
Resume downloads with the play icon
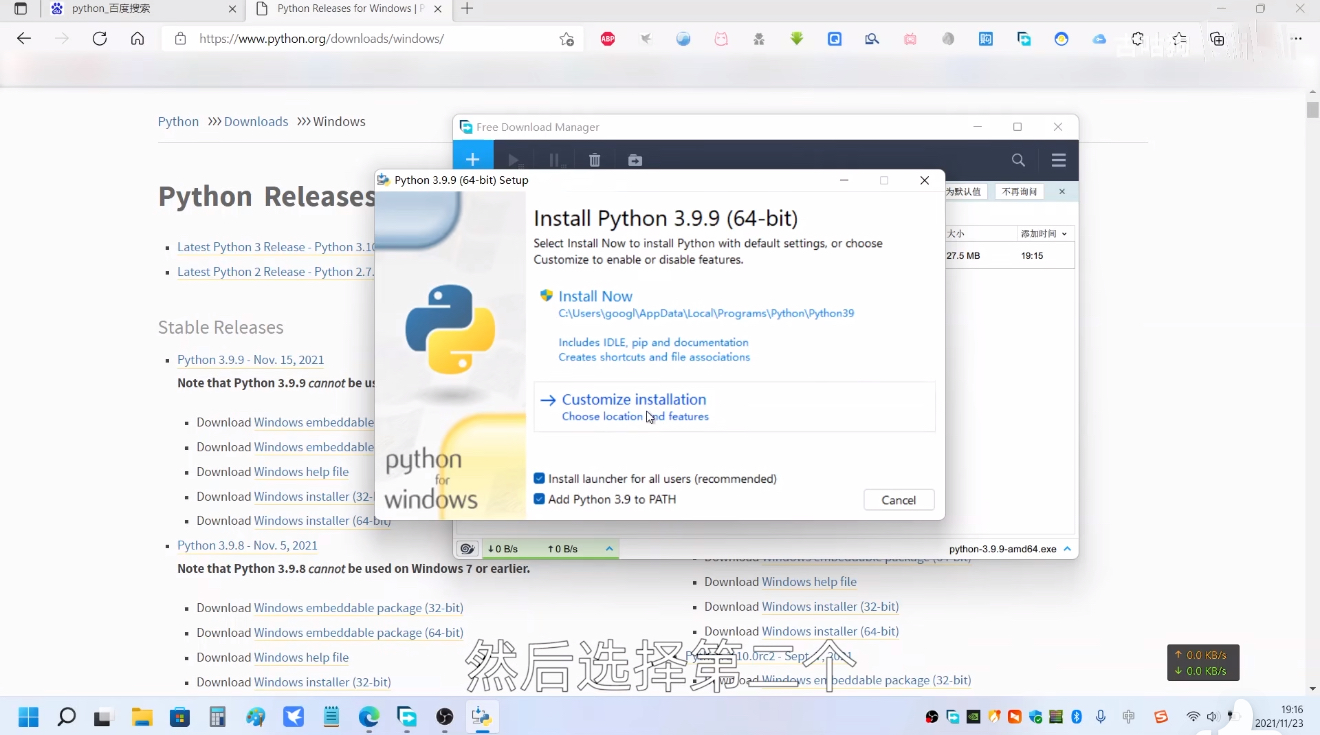coord(513,159)
